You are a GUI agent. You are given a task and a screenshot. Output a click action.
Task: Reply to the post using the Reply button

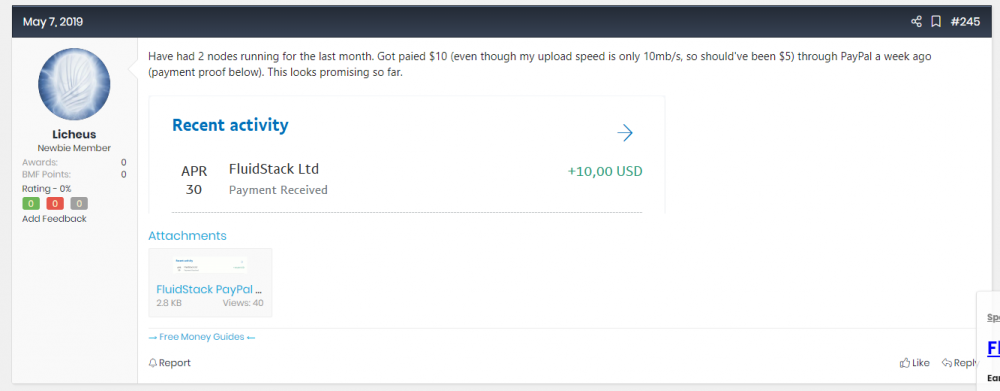click(960, 363)
